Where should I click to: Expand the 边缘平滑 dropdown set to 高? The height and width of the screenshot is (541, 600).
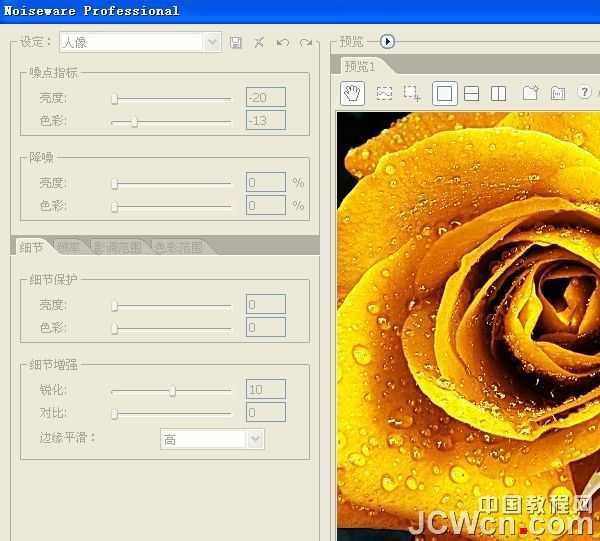tap(212, 439)
